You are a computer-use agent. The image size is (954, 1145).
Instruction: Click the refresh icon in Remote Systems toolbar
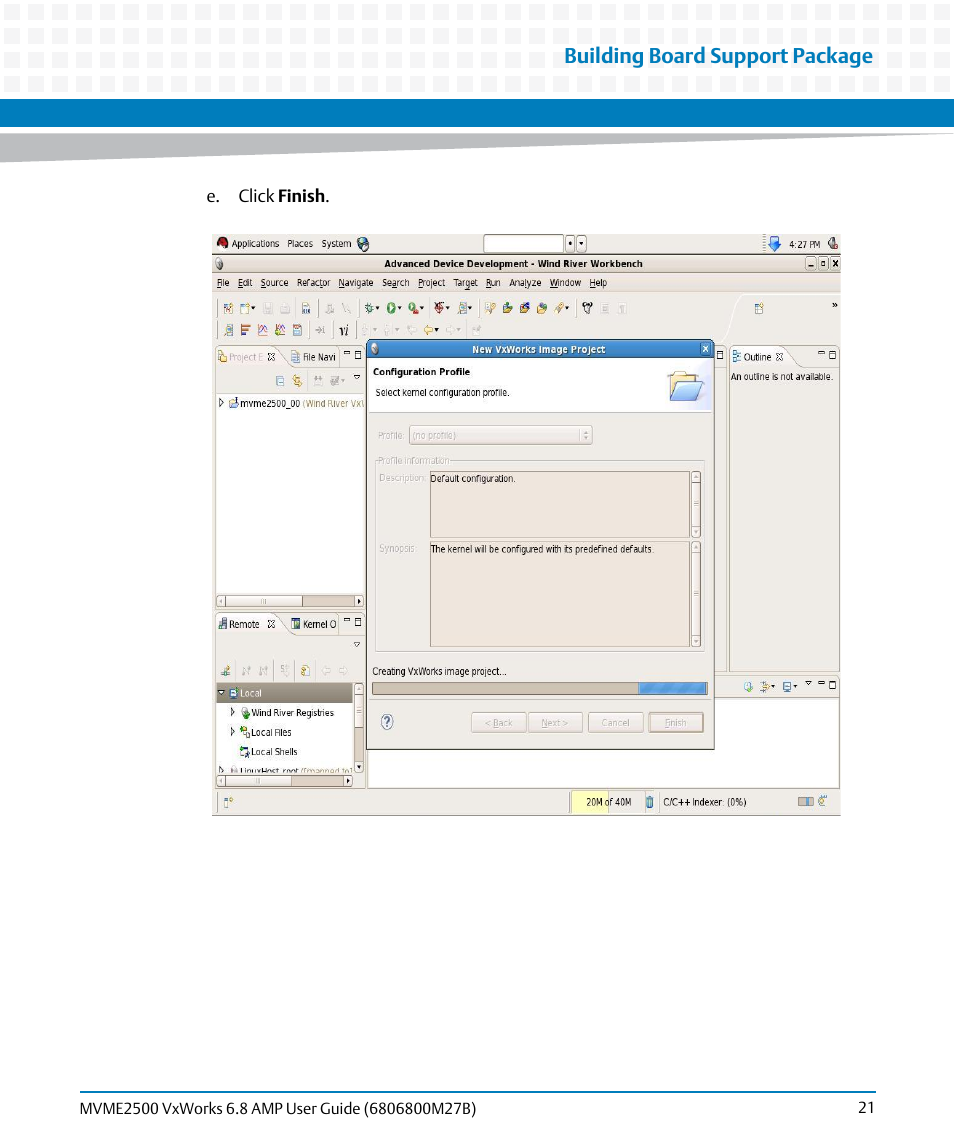click(305, 670)
